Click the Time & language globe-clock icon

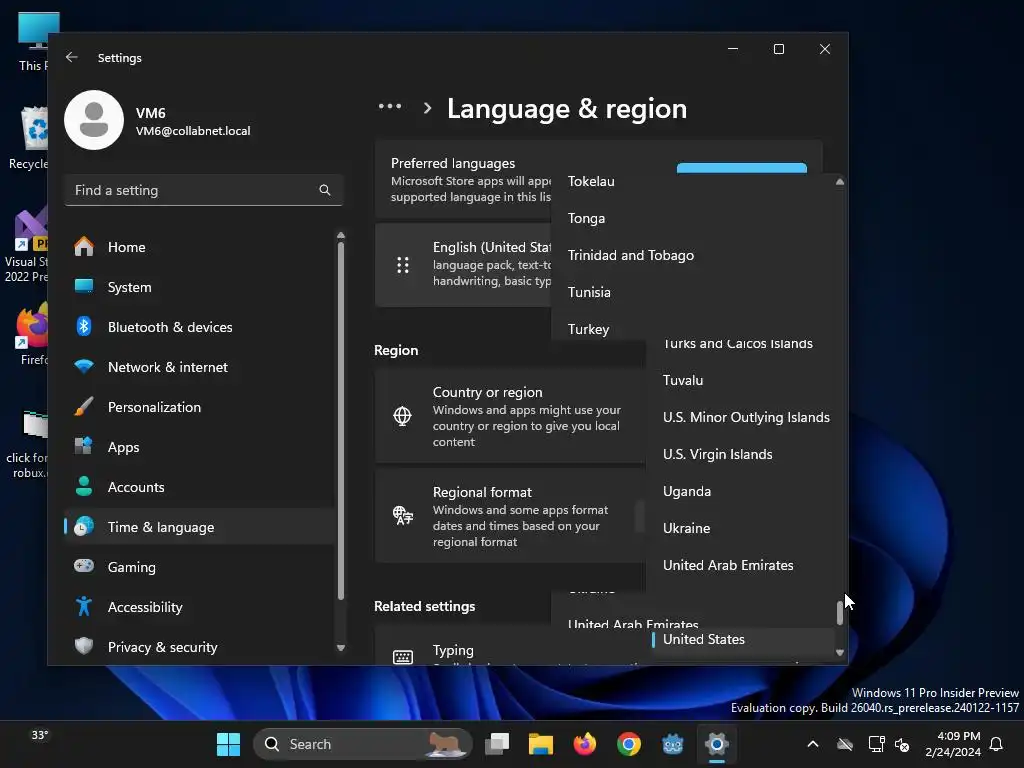(x=84, y=526)
